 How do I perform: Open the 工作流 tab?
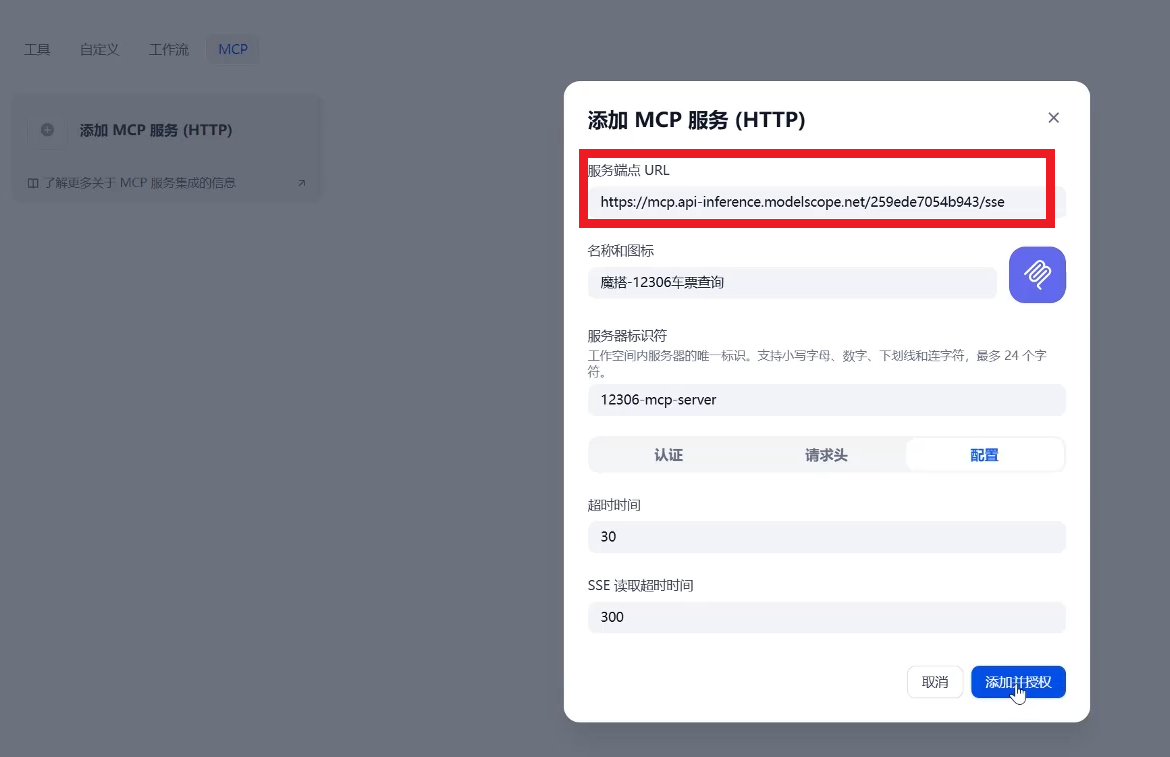coord(169,49)
